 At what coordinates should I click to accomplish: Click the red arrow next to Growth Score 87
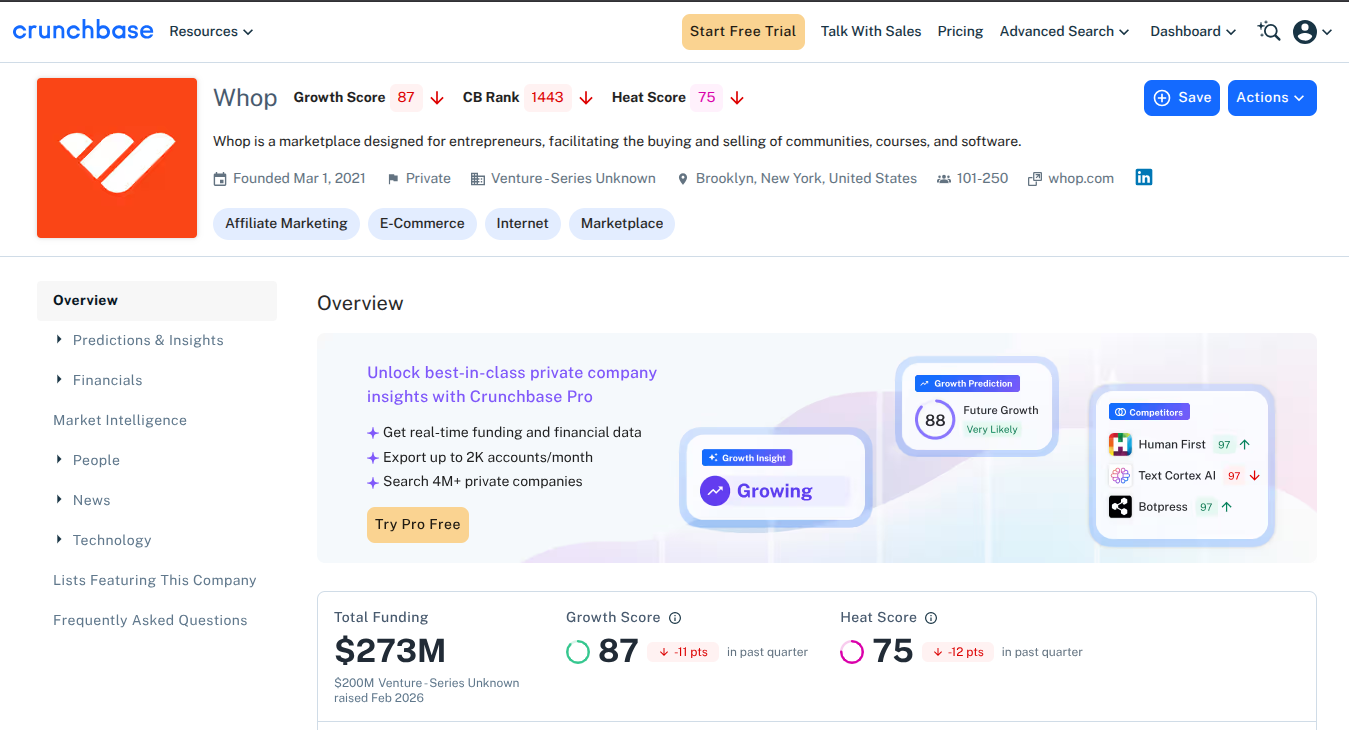tap(437, 98)
